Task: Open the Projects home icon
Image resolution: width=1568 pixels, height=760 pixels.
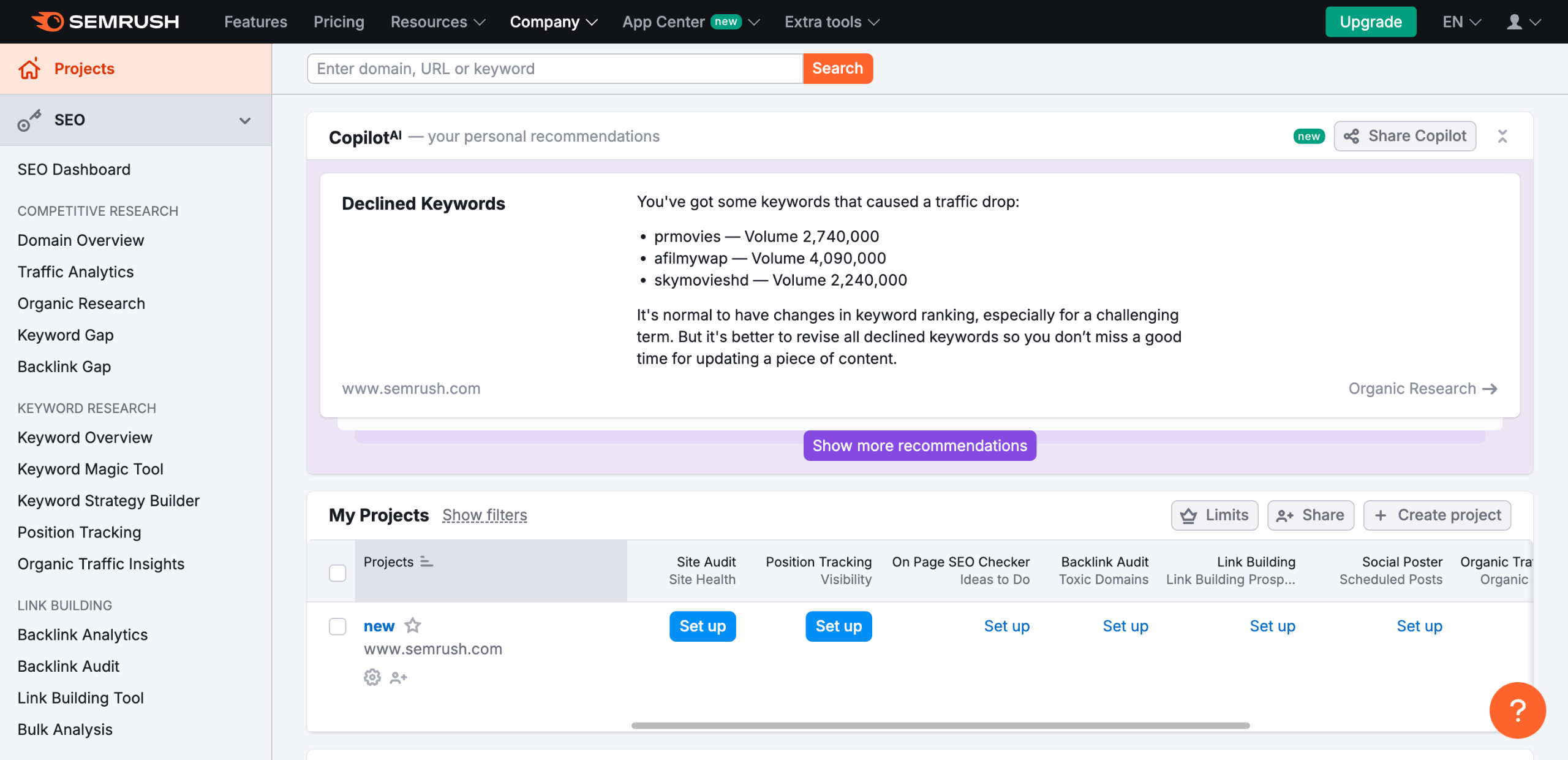Action: (x=29, y=69)
